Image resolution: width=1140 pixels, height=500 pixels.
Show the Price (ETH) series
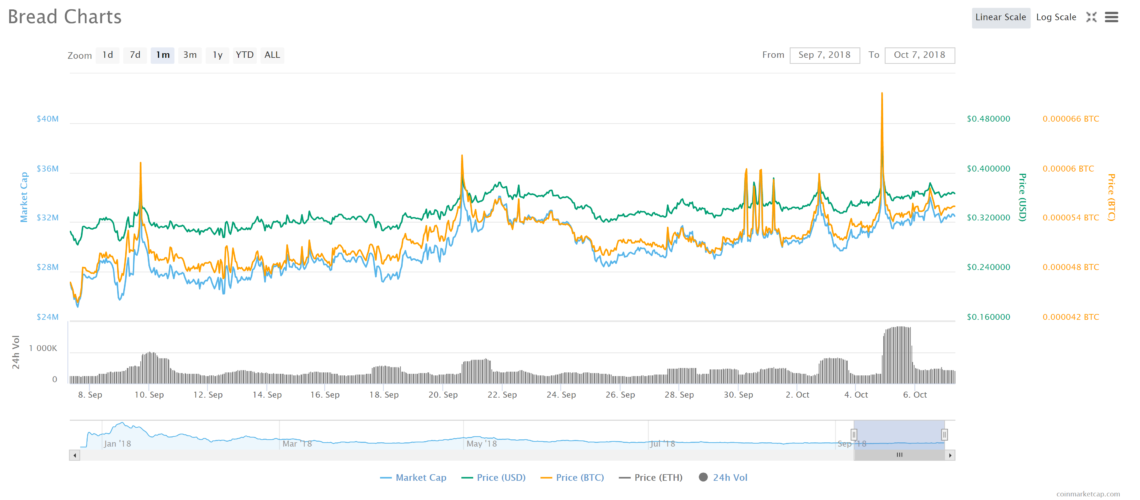653,477
